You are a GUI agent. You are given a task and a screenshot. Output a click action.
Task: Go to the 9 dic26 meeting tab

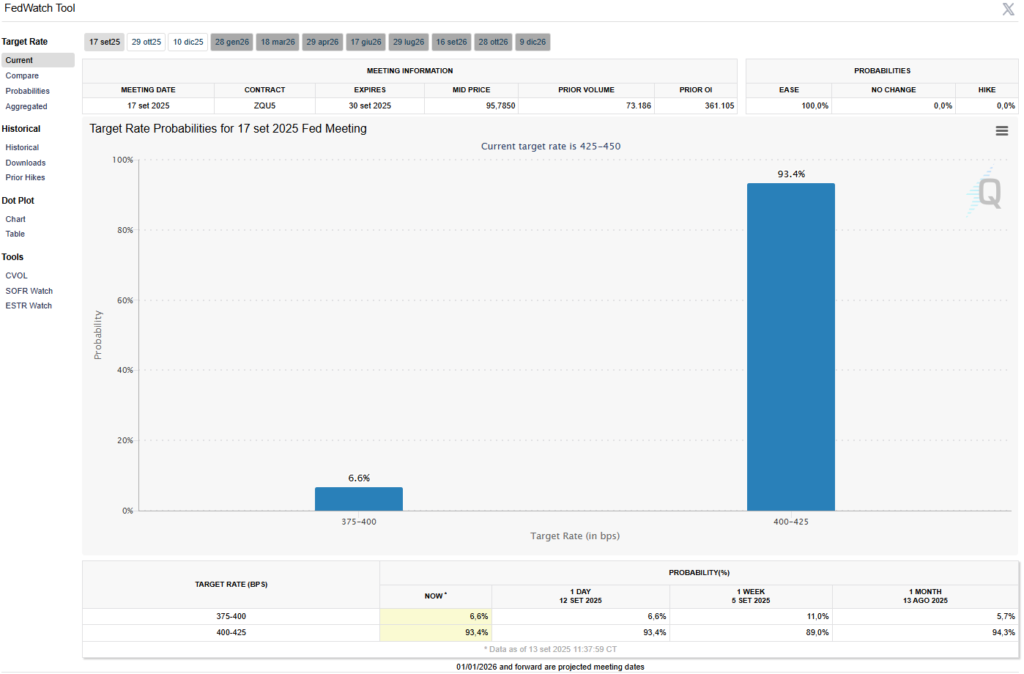(533, 42)
